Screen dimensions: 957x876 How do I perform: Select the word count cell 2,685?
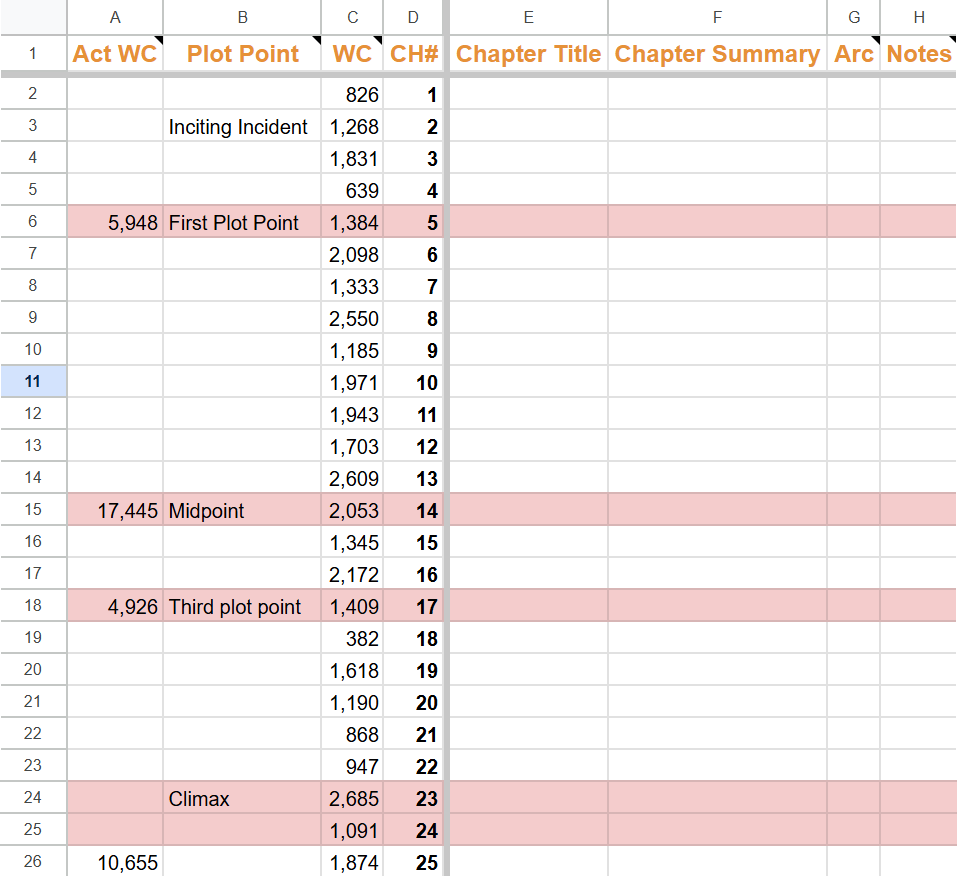click(x=354, y=799)
